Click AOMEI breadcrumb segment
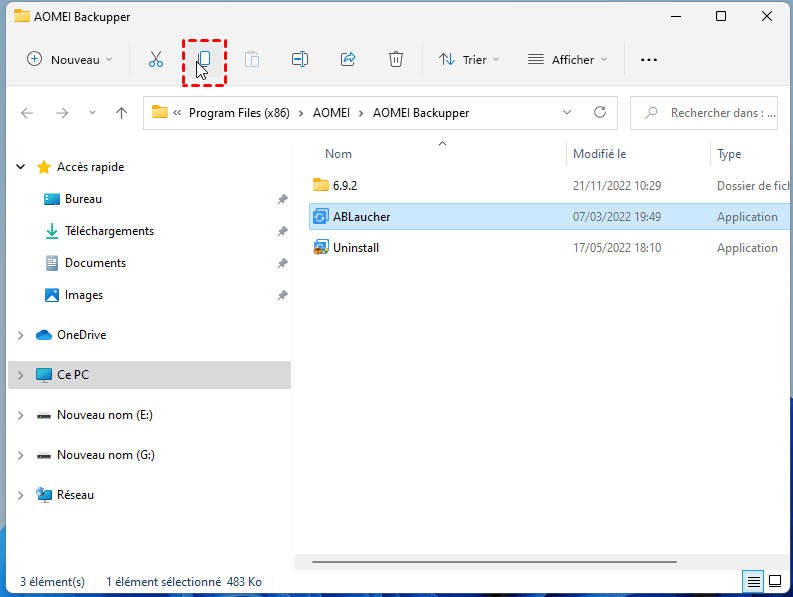Image resolution: width=793 pixels, height=597 pixels. click(x=331, y=113)
